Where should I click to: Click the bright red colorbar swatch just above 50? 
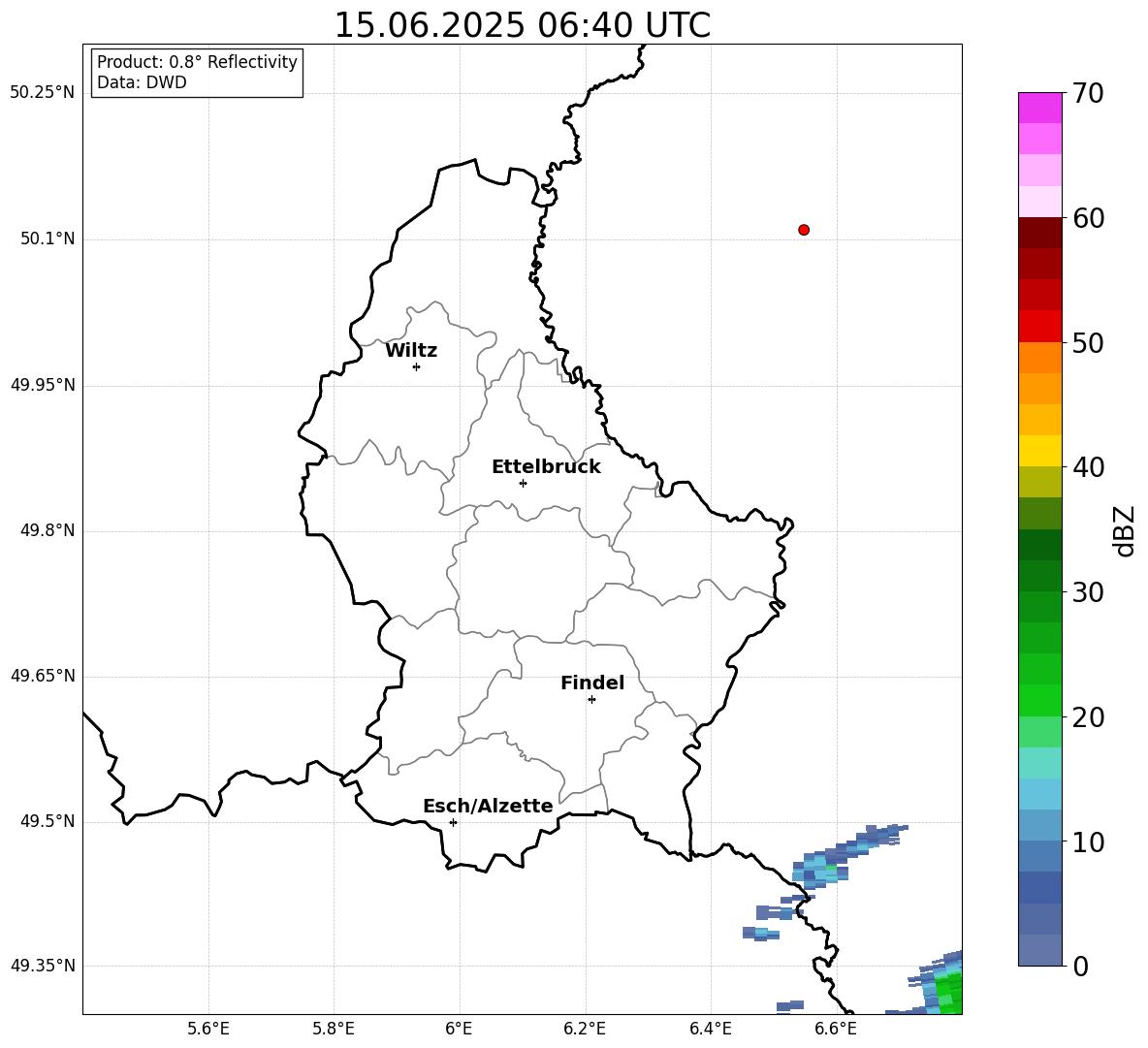pos(1039,327)
